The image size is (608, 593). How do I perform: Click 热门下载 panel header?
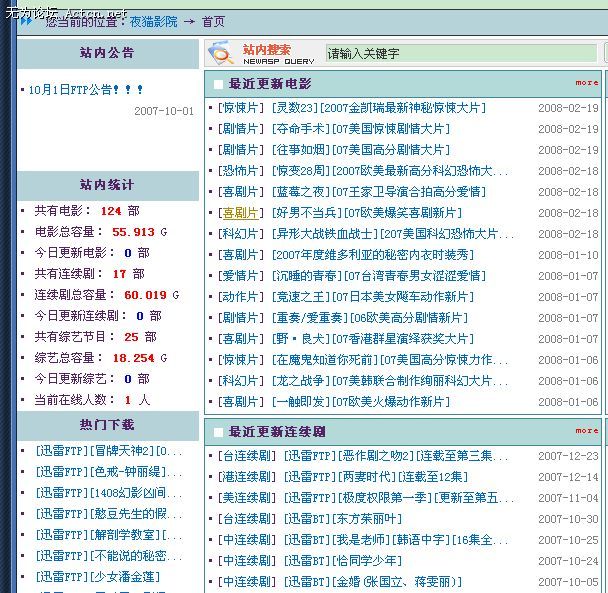coord(108,425)
